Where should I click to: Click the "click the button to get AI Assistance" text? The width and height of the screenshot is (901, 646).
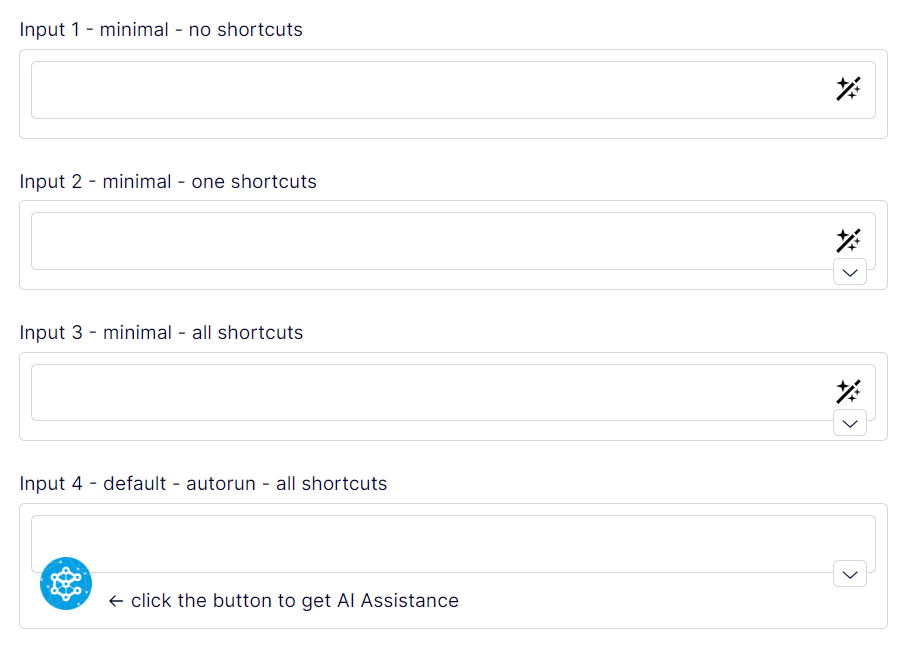point(295,601)
